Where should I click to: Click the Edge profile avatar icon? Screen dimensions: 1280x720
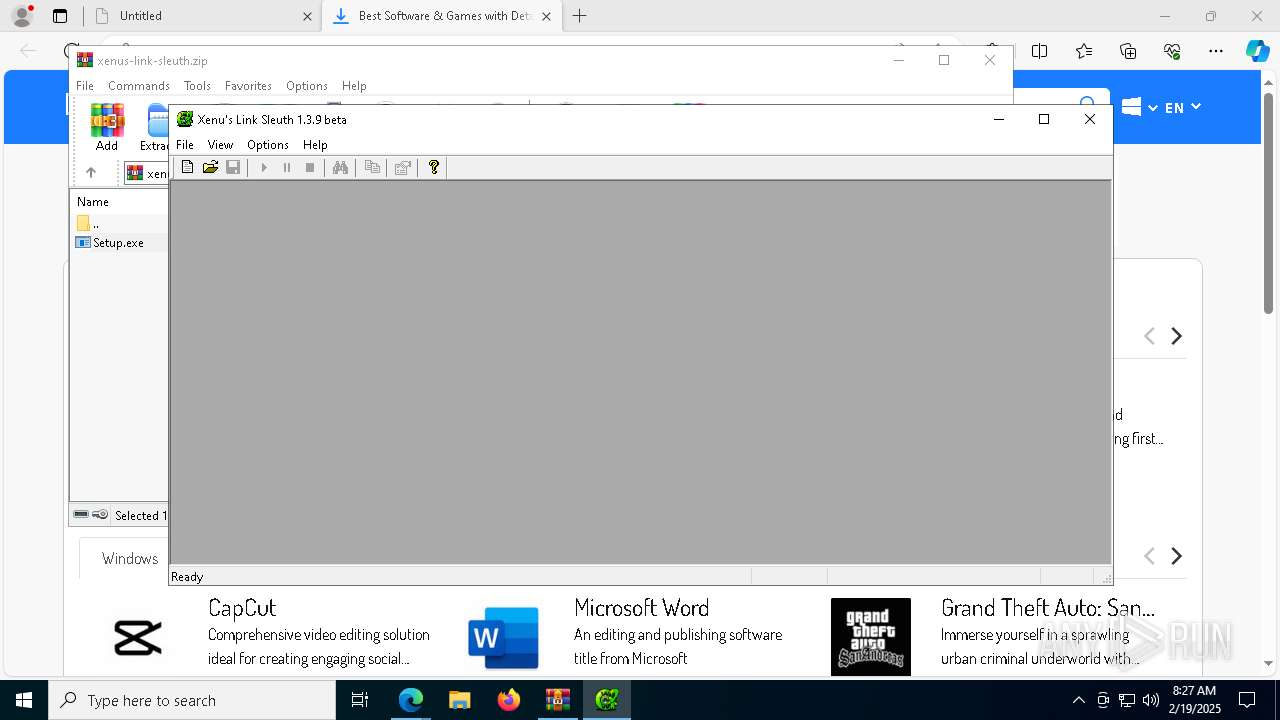pos(22,16)
